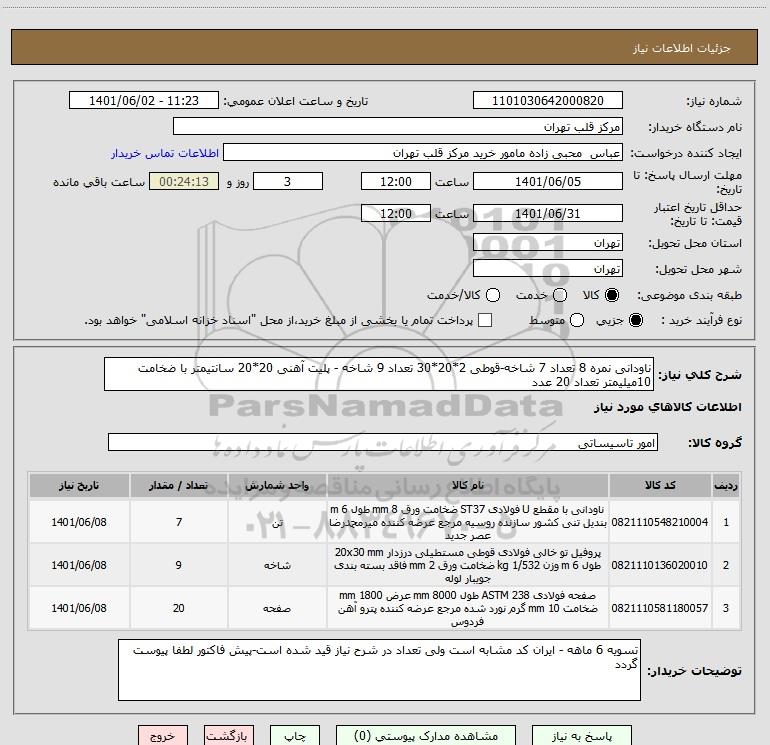Tick the اسناد خزانه اسلامی payment checkbox

pyautogui.click(x=485, y=320)
